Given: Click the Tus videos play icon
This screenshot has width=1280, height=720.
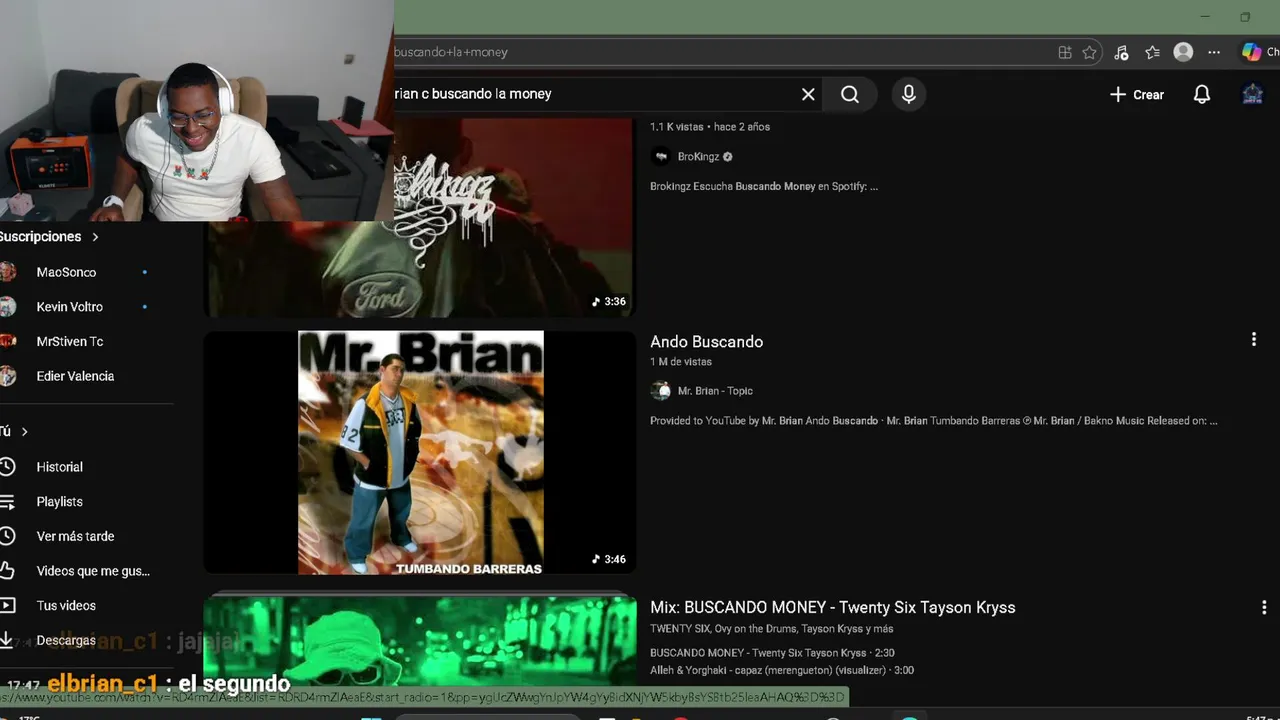Looking at the screenshot, I should point(7,606).
